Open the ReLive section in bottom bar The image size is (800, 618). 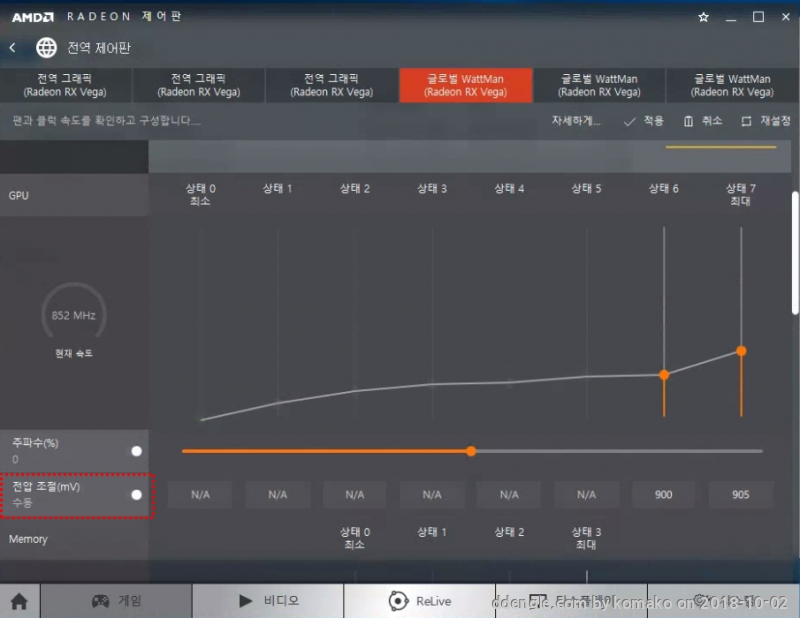[419, 601]
